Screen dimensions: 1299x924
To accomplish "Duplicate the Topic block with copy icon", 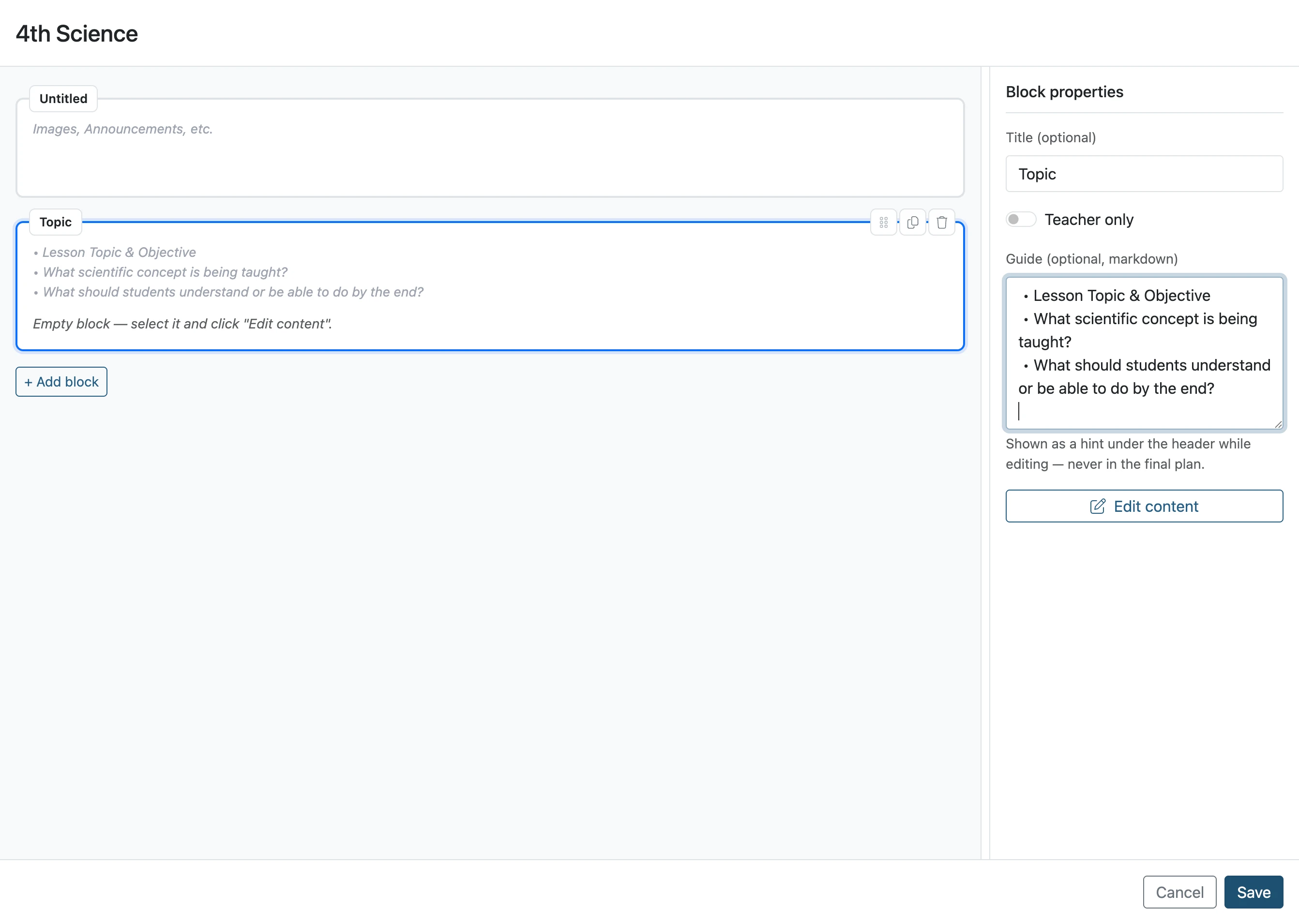I will pos(912,223).
